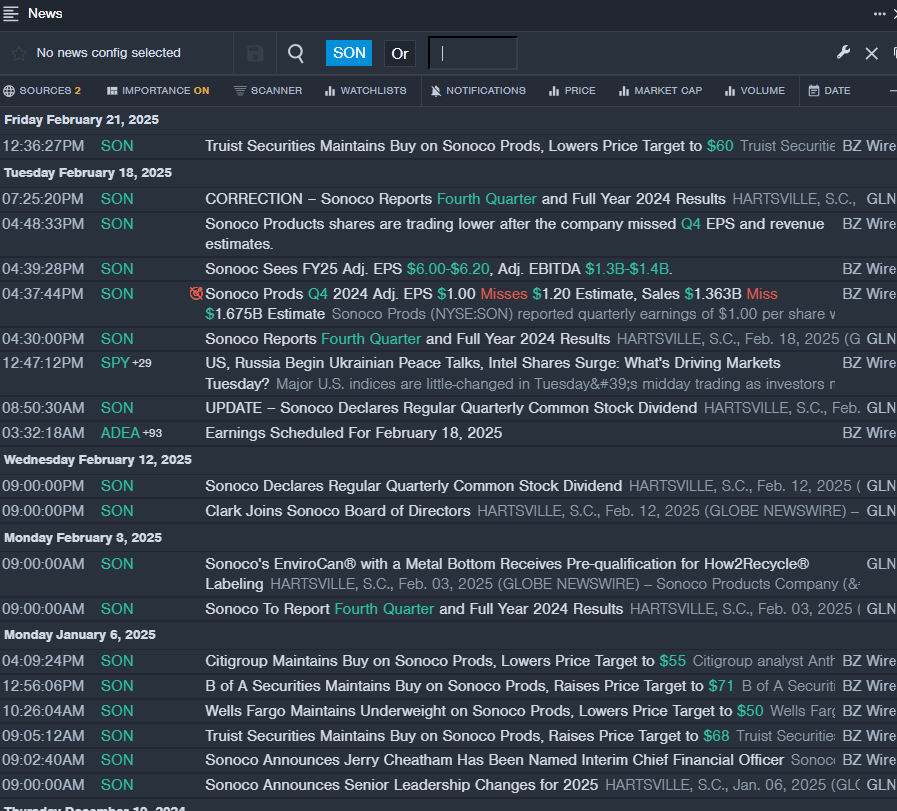Open the Date filter dropdown

(x=829, y=91)
